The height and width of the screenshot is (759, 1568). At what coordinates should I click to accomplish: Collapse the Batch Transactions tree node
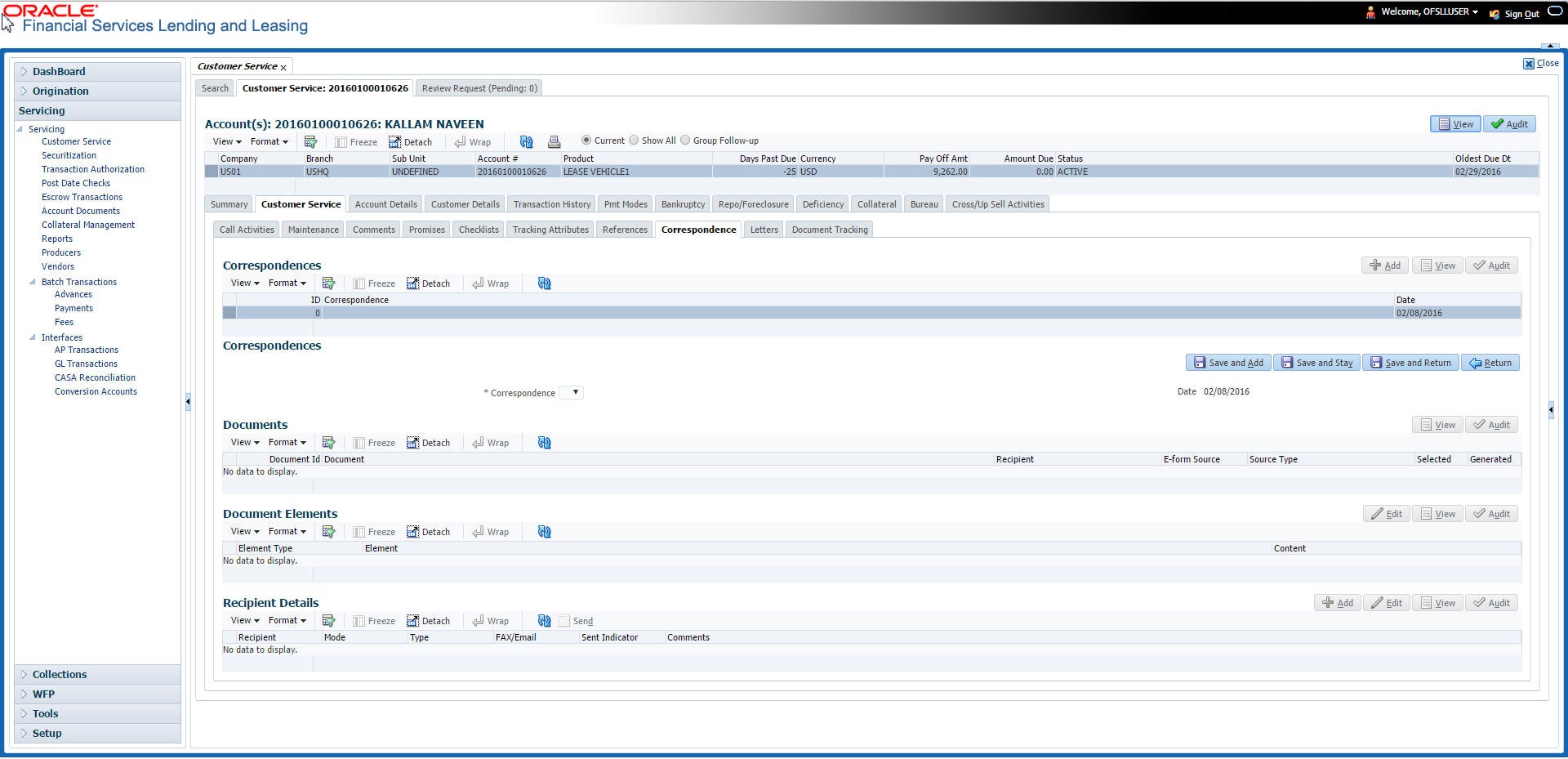(33, 282)
